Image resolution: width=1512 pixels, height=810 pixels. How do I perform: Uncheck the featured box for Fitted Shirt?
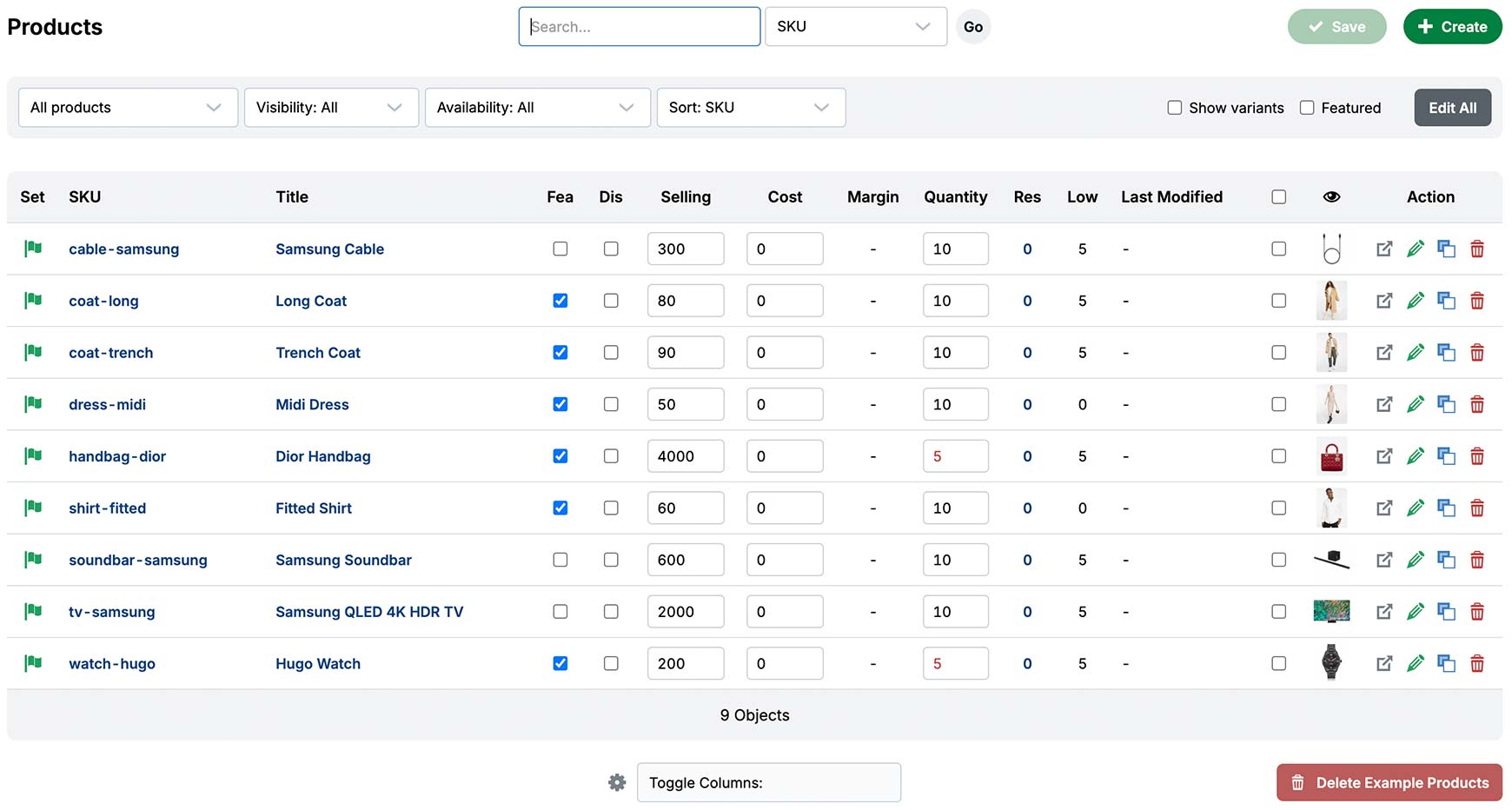click(x=560, y=508)
